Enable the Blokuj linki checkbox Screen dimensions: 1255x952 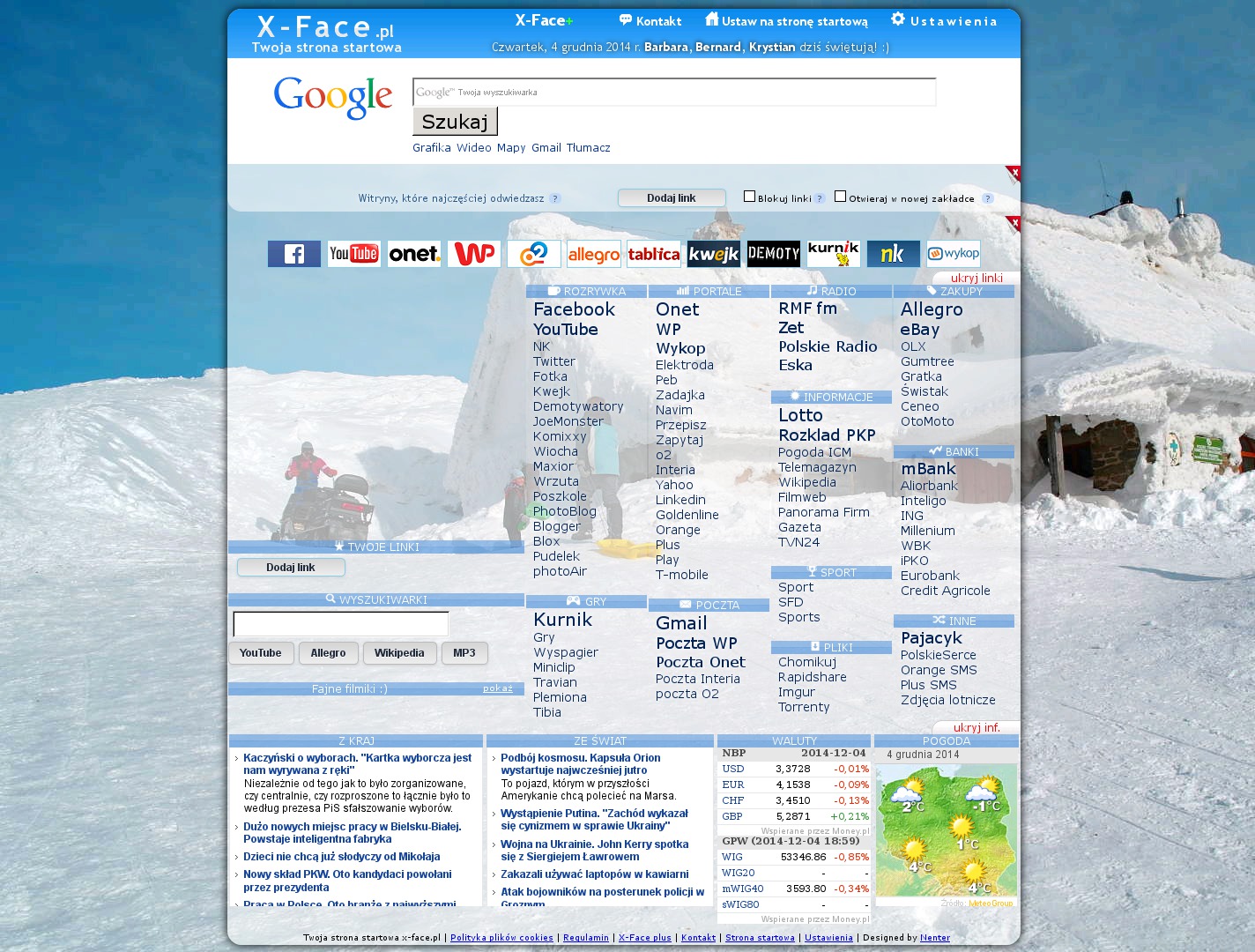tap(749, 197)
